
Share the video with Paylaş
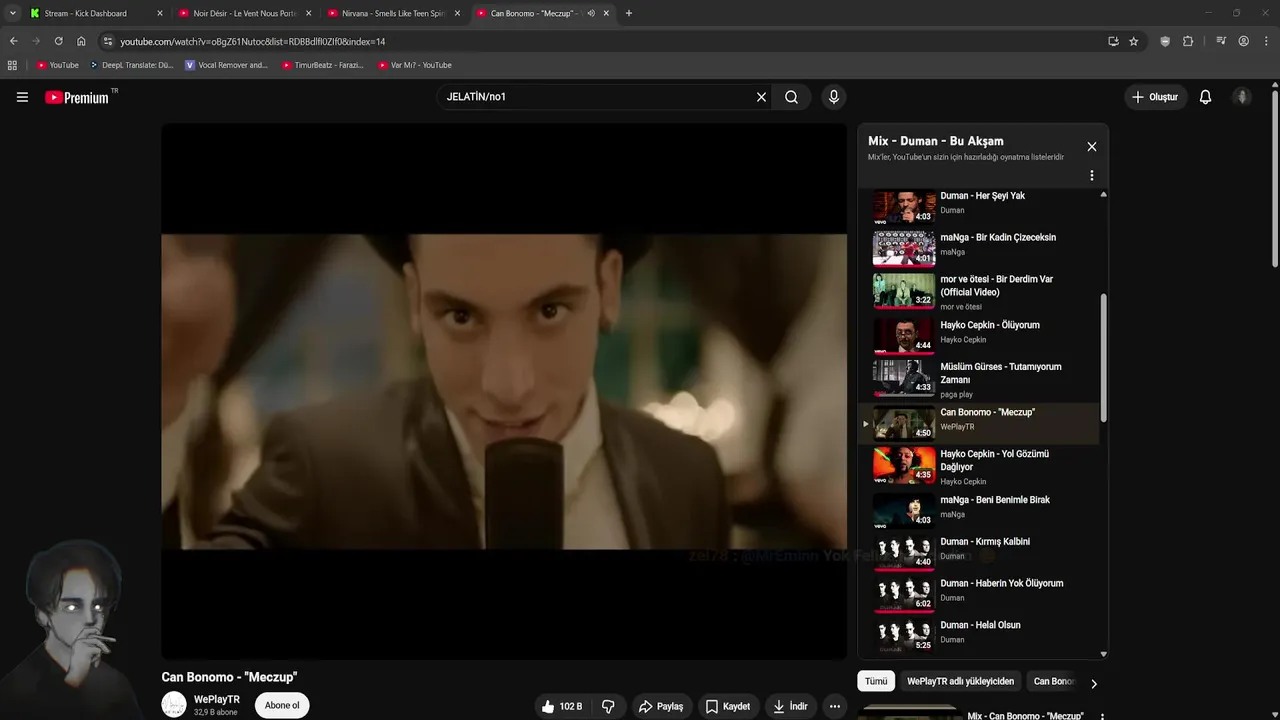coord(660,706)
